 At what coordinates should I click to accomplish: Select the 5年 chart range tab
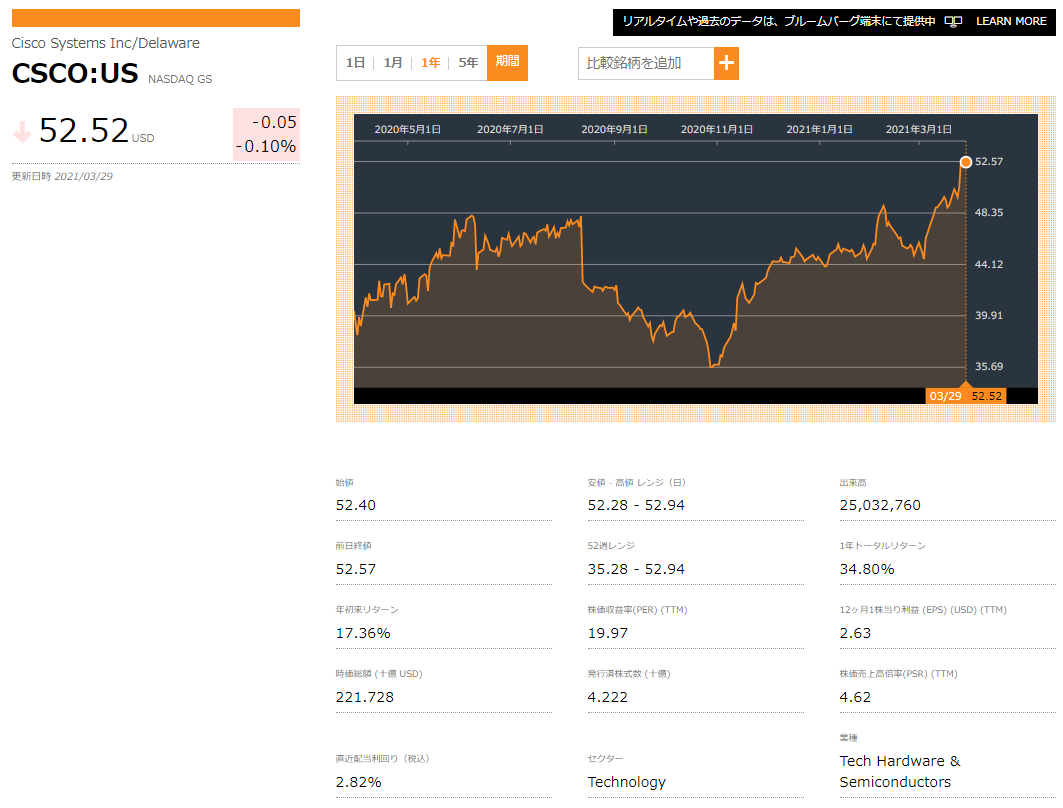[468, 63]
